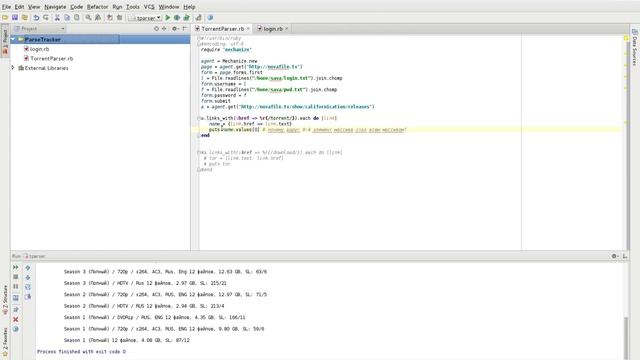Toggle soft wraps in Run console
This screenshot has width=640, height=360.
(28, 287)
